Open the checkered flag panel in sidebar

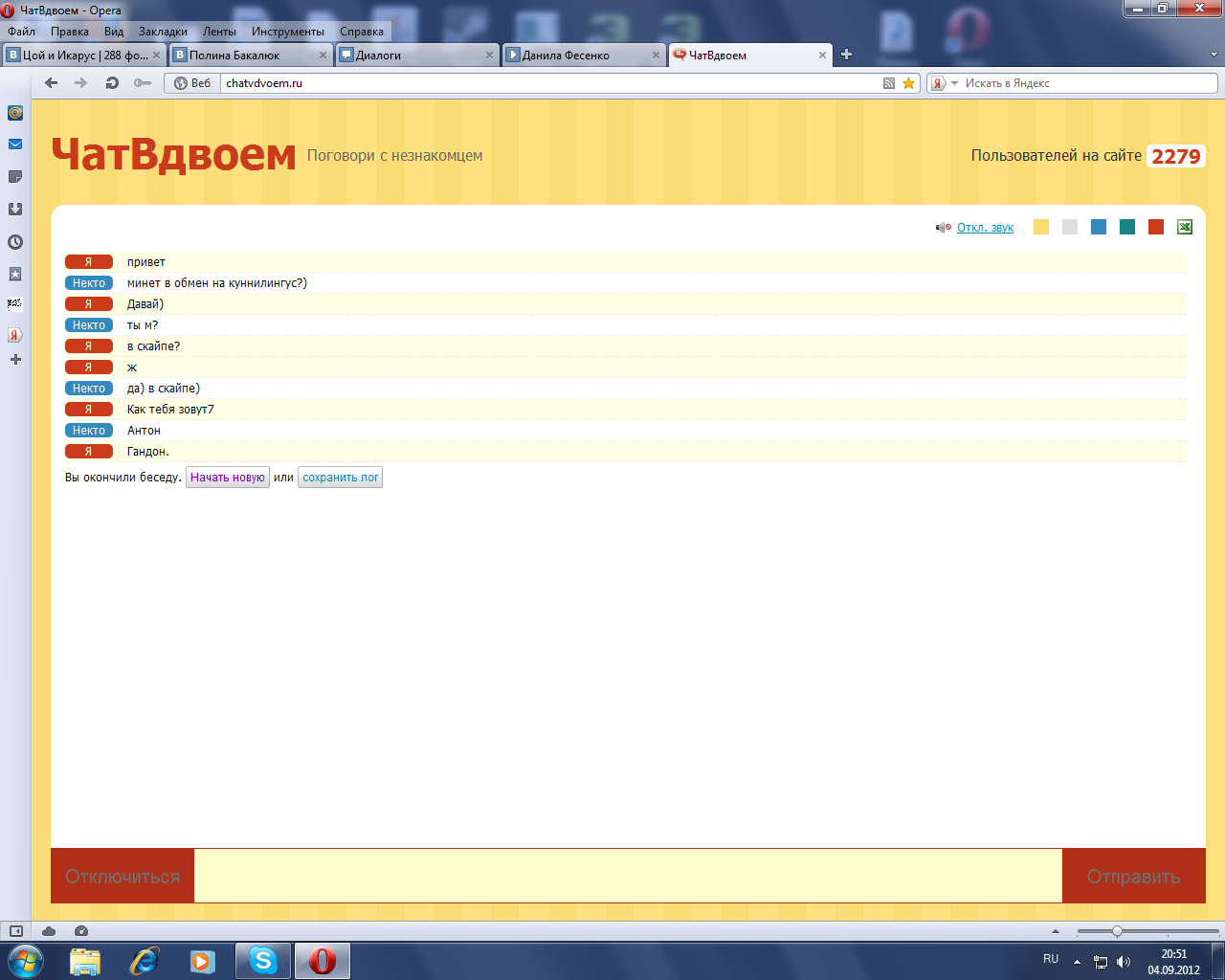(x=15, y=304)
